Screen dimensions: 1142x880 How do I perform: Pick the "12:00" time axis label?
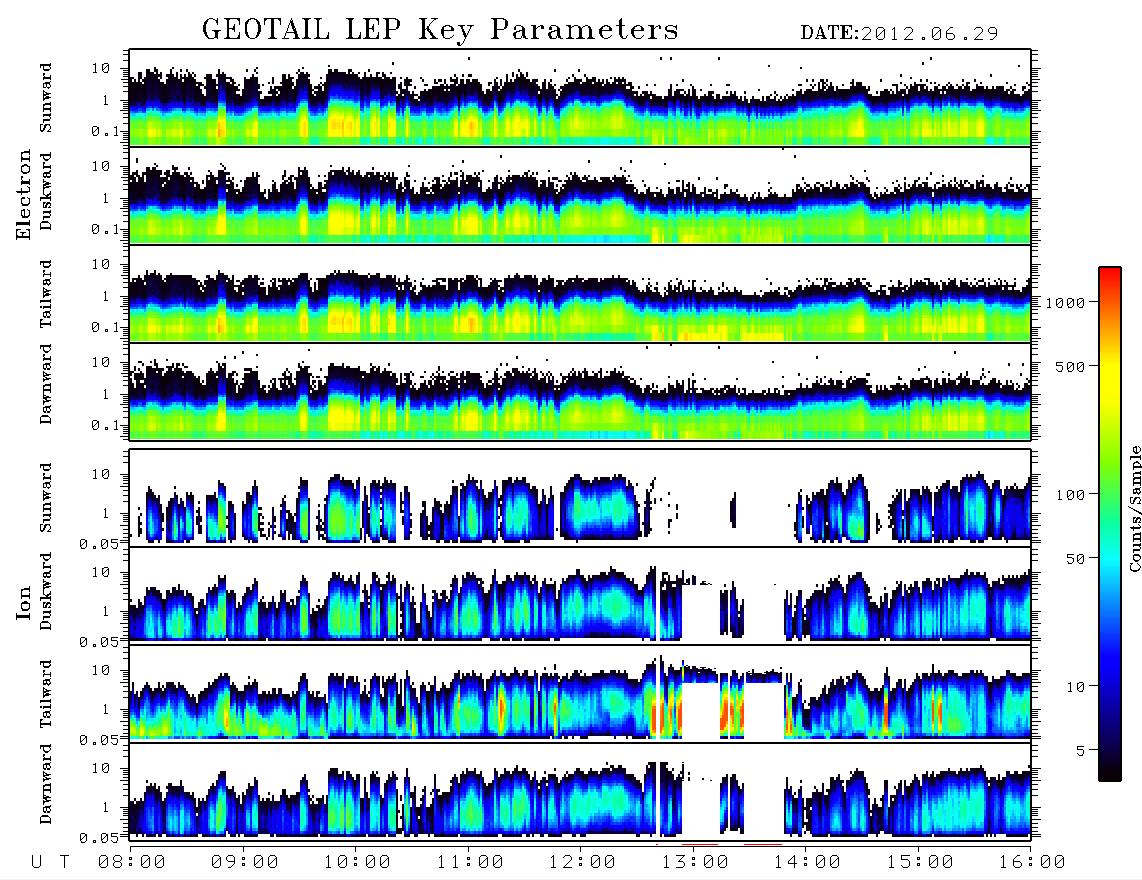582,862
